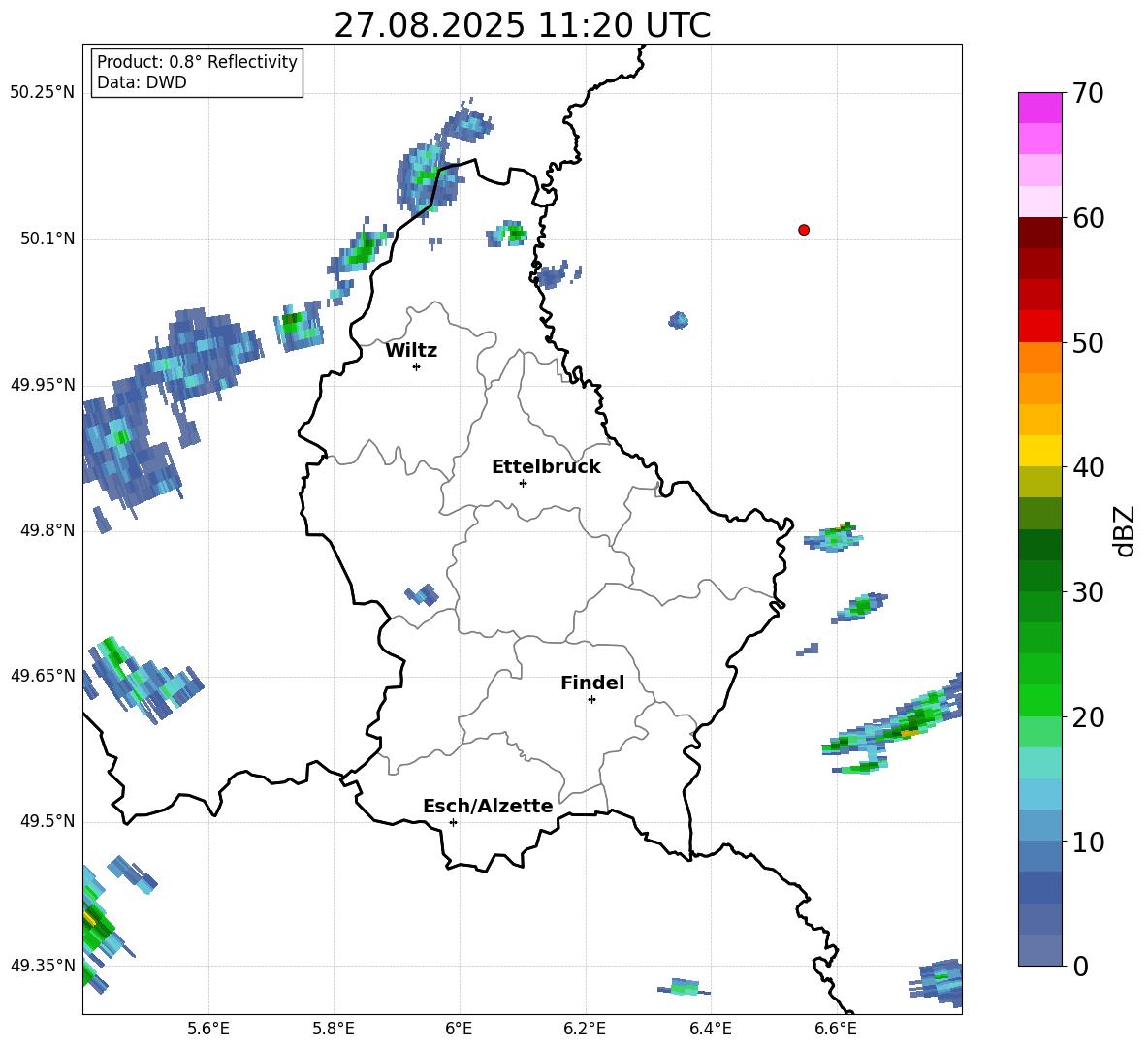The image size is (1148, 1048).
Task: Click the 49.35°N latitude label
Action: (43, 966)
